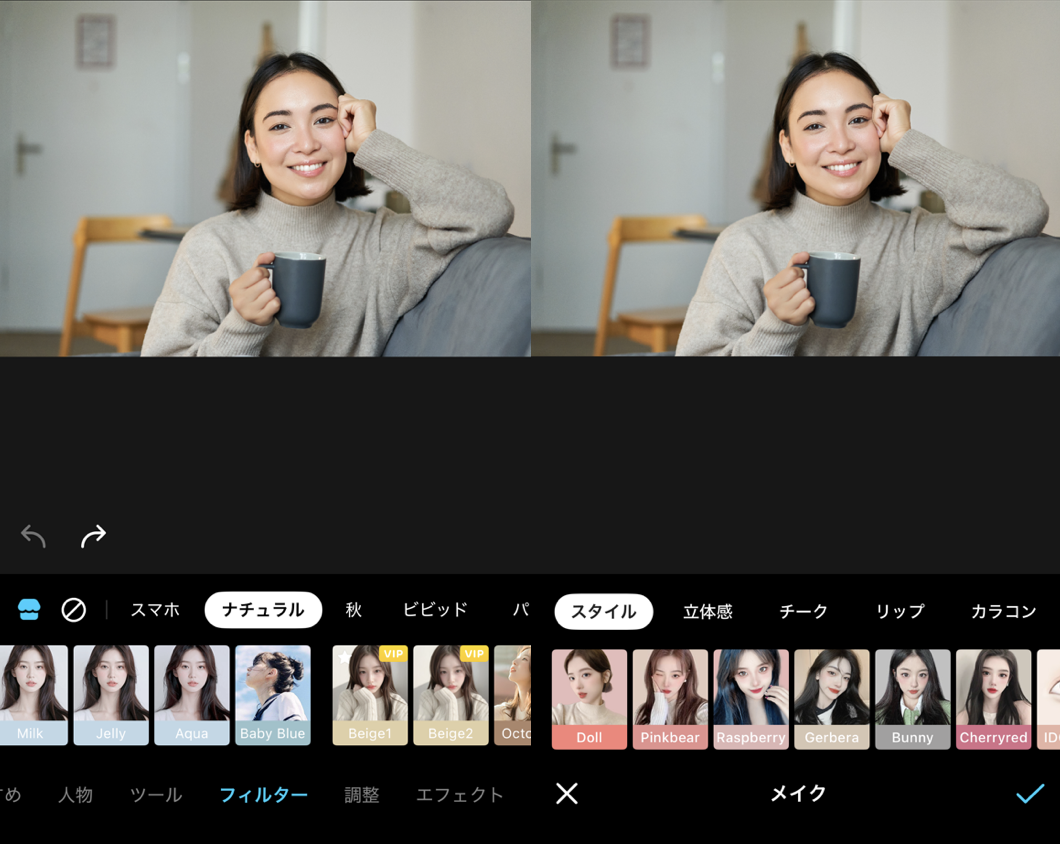The width and height of the screenshot is (1060, 844).
Task: Apply the VIP Beige1 filter
Action: click(370, 695)
